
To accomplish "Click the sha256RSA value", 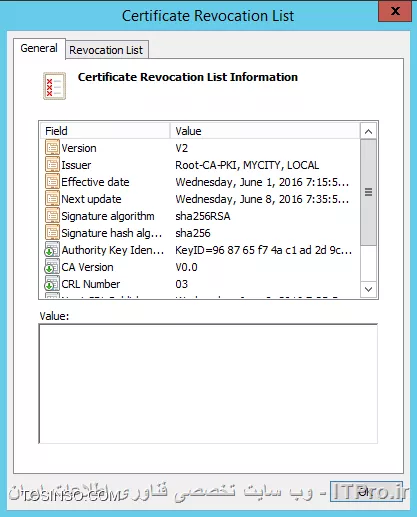I will (203, 216).
